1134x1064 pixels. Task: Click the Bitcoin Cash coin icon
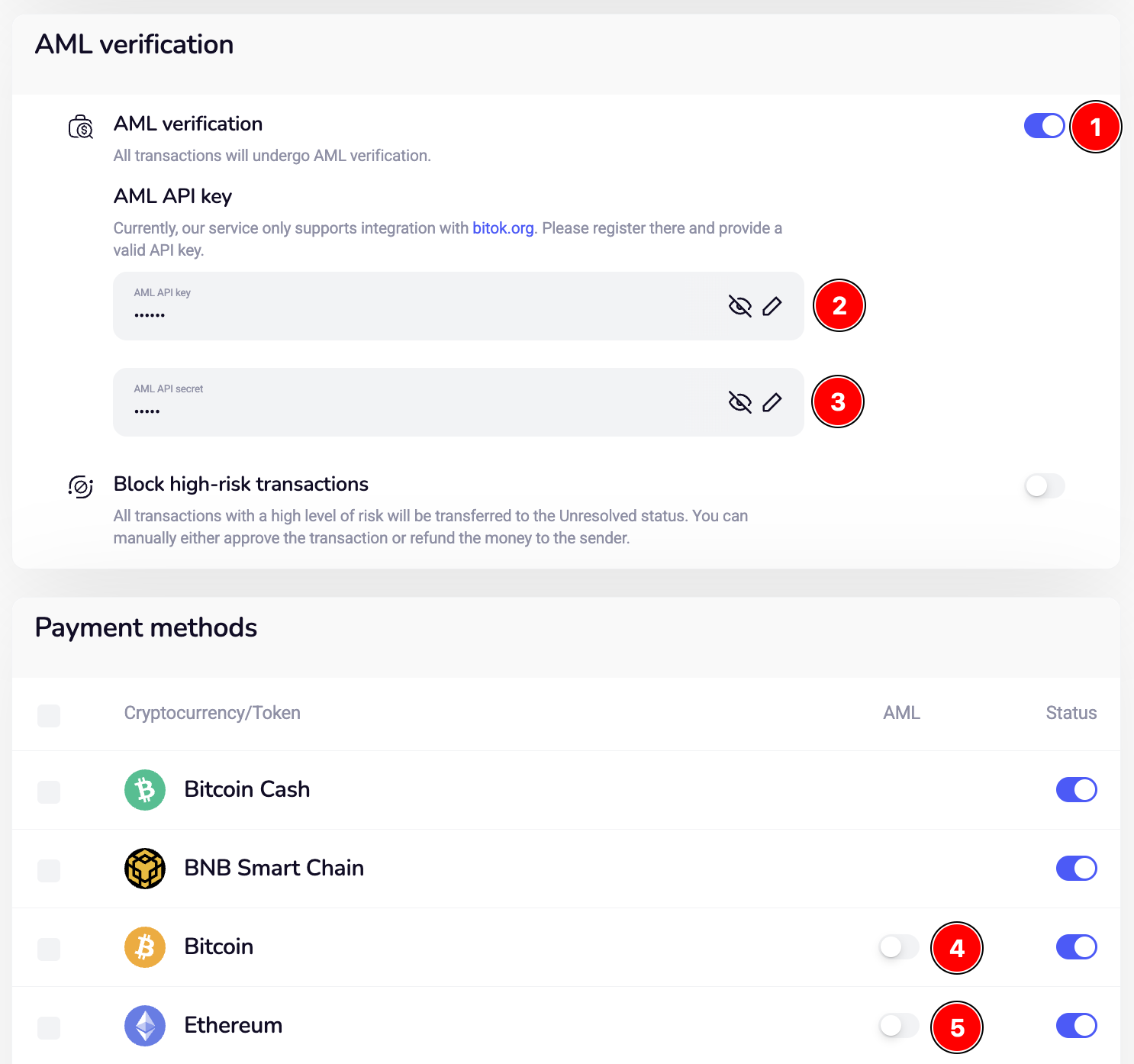point(145,790)
